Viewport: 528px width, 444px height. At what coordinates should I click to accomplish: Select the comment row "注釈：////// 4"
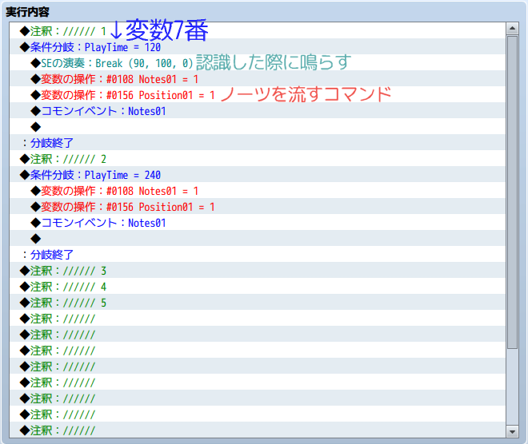tap(258, 287)
